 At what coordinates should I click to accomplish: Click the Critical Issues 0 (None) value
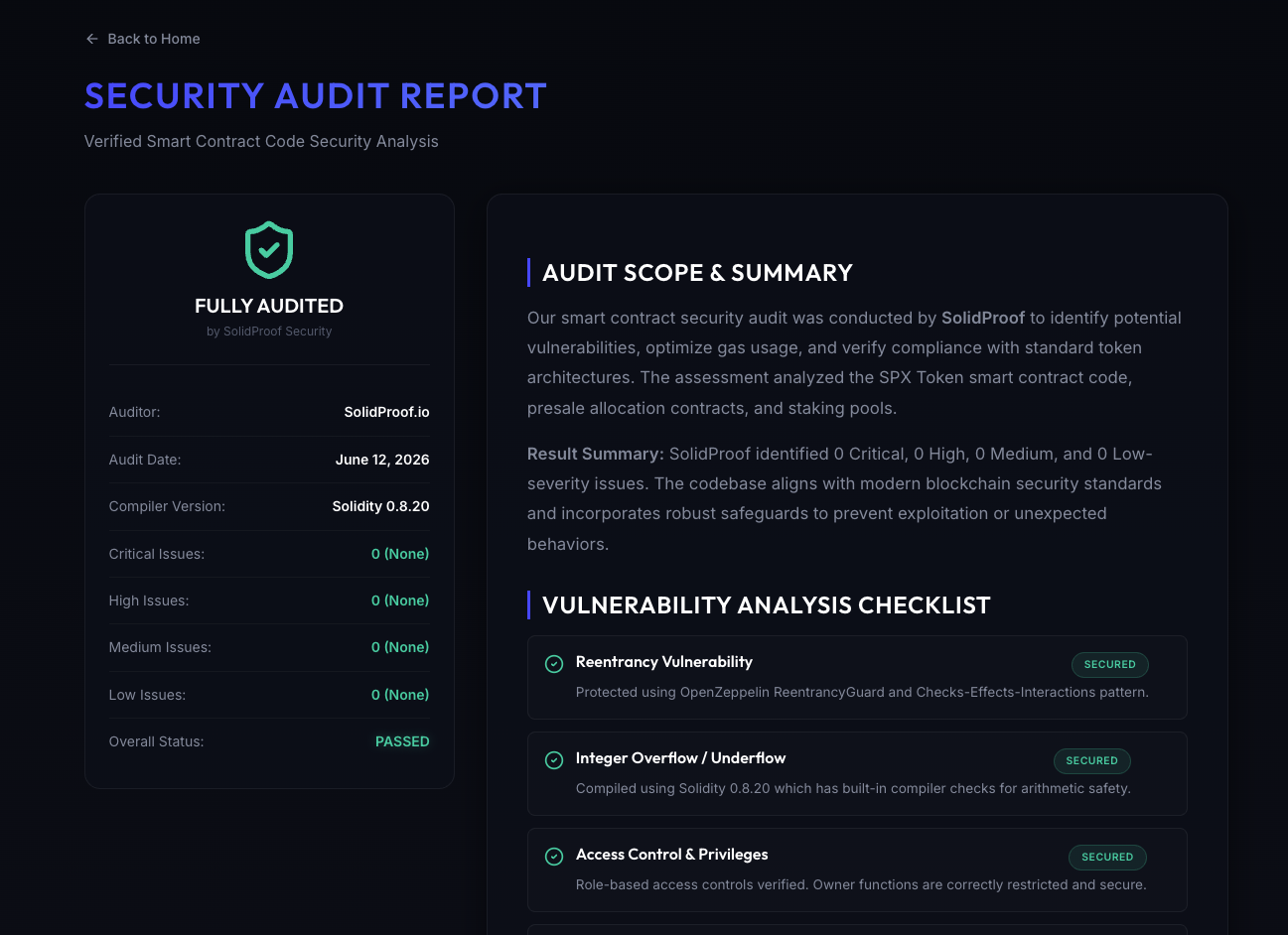[x=400, y=554]
